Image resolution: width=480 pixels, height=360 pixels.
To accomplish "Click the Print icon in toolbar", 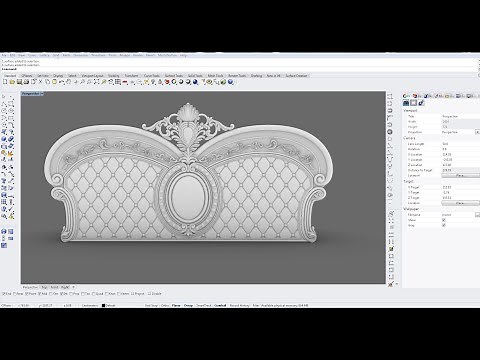I will [26, 82].
